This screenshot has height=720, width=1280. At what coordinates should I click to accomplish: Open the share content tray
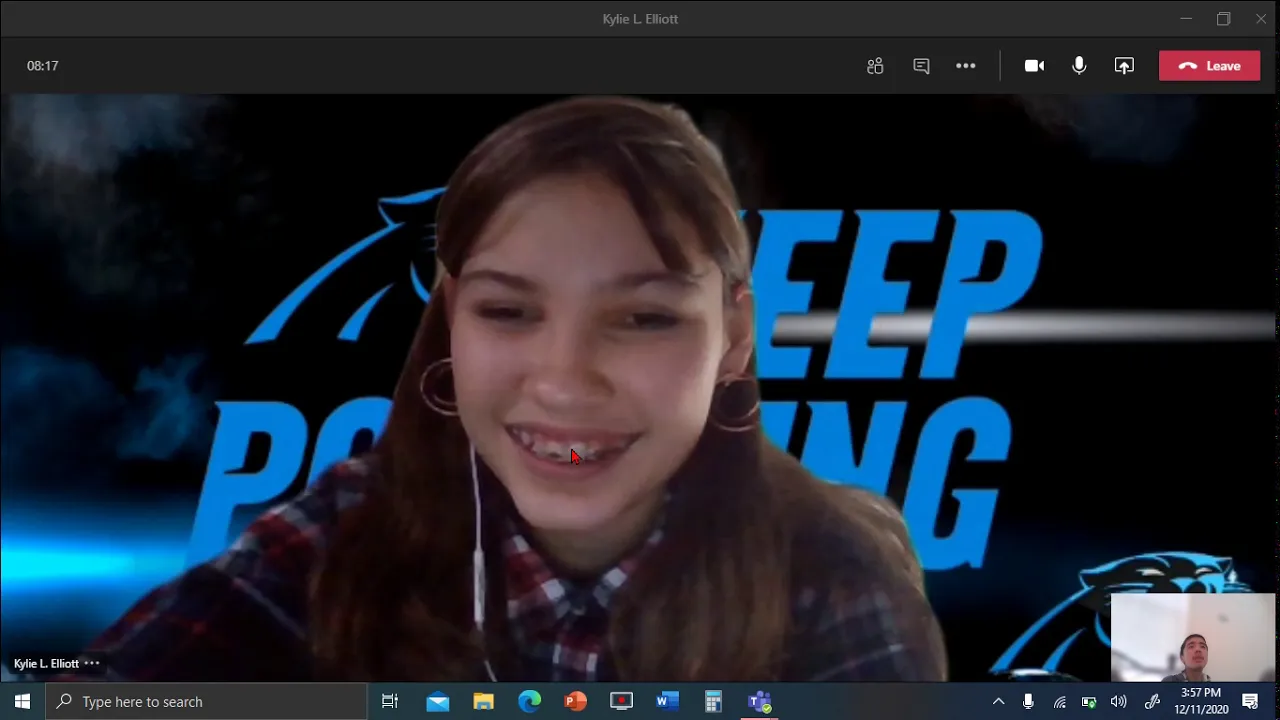[1124, 66]
